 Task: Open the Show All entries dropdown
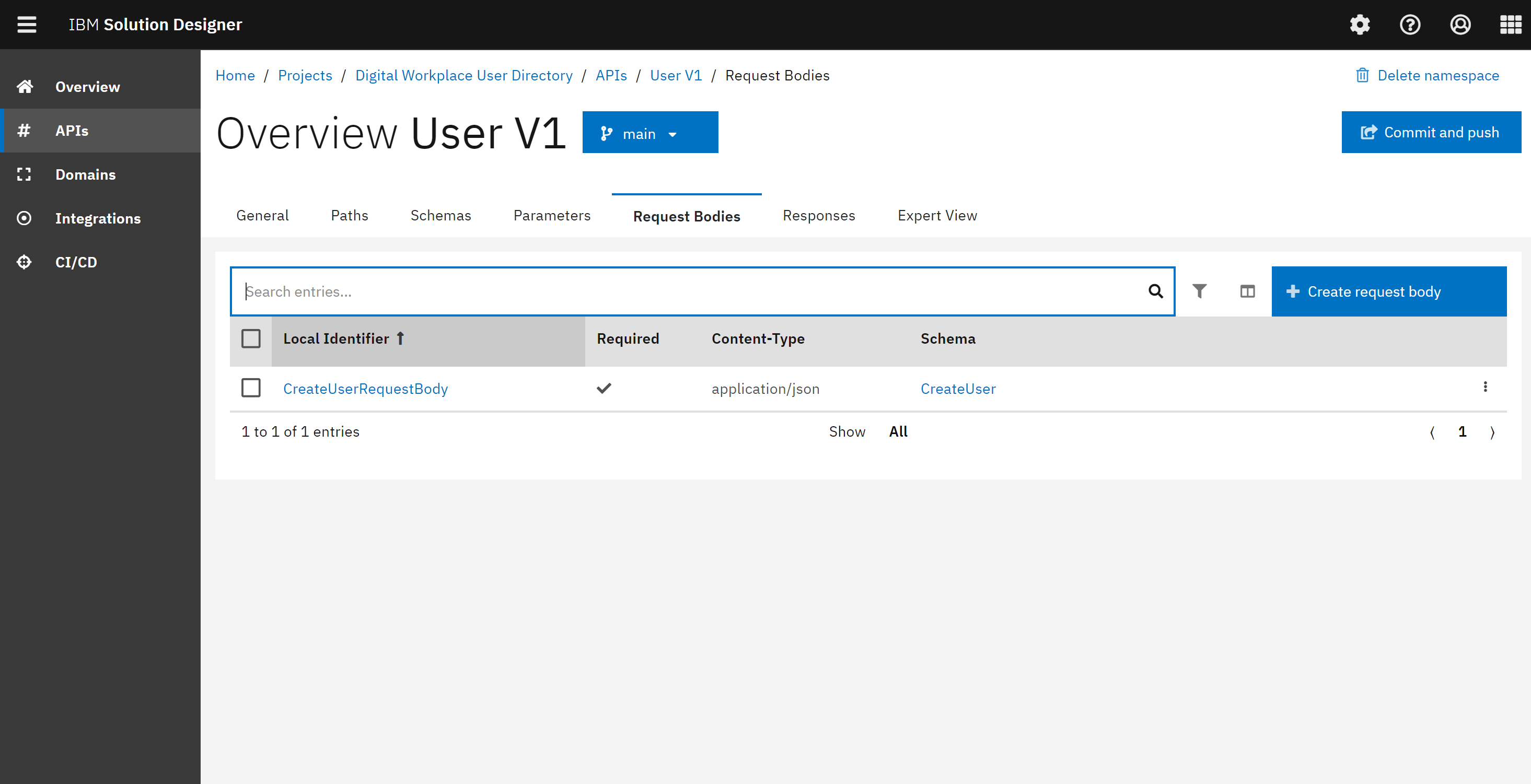coord(898,432)
